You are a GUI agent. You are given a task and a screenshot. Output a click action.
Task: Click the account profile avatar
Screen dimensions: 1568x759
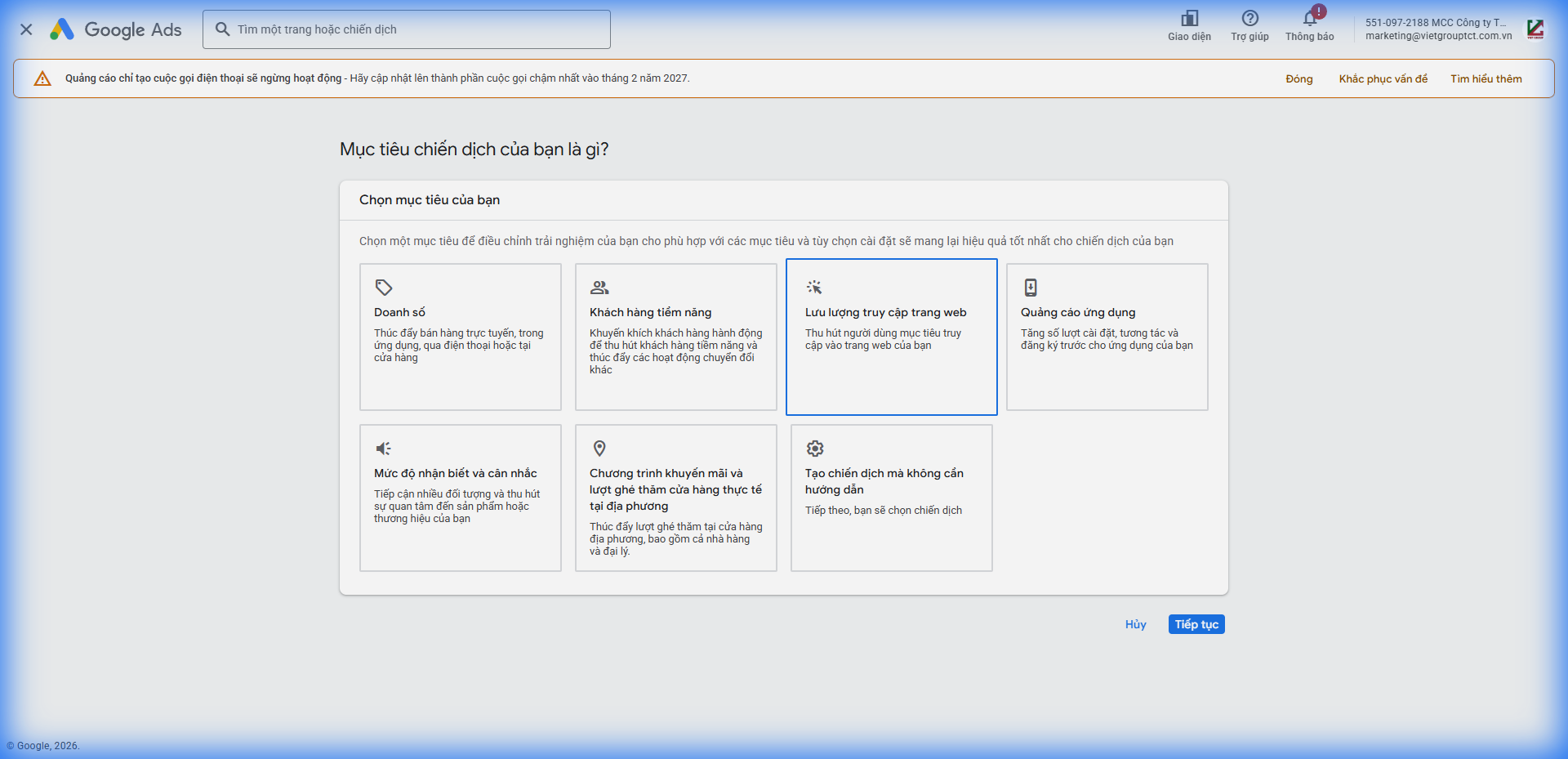tap(1535, 29)
